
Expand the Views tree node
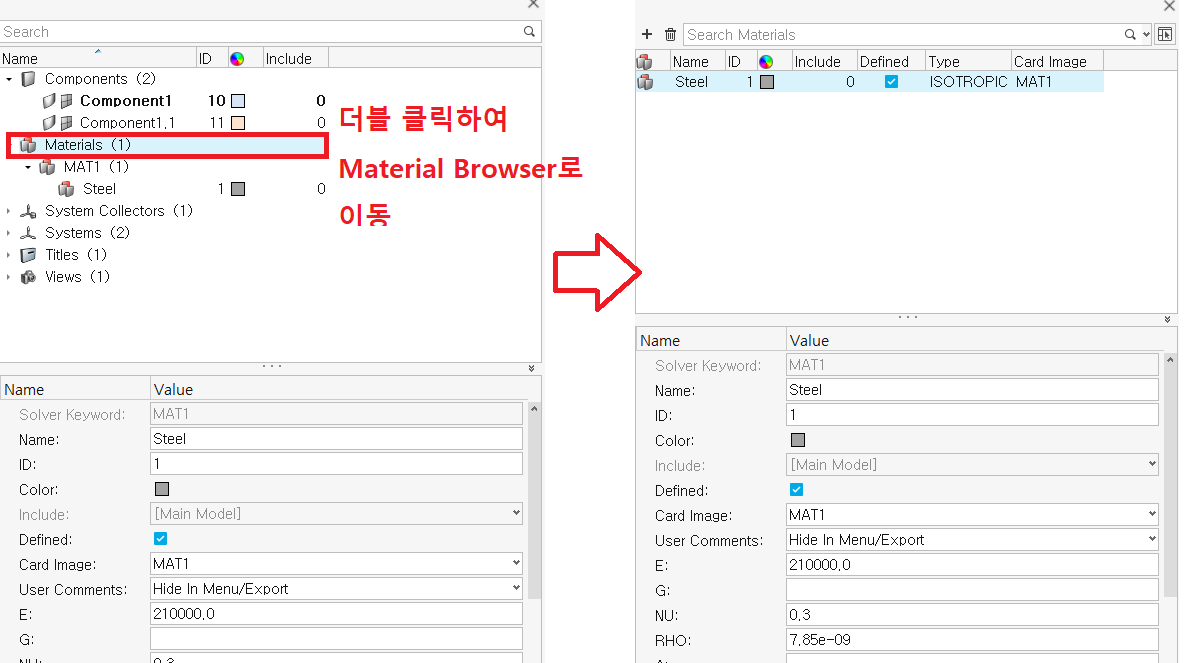[8, 277]
